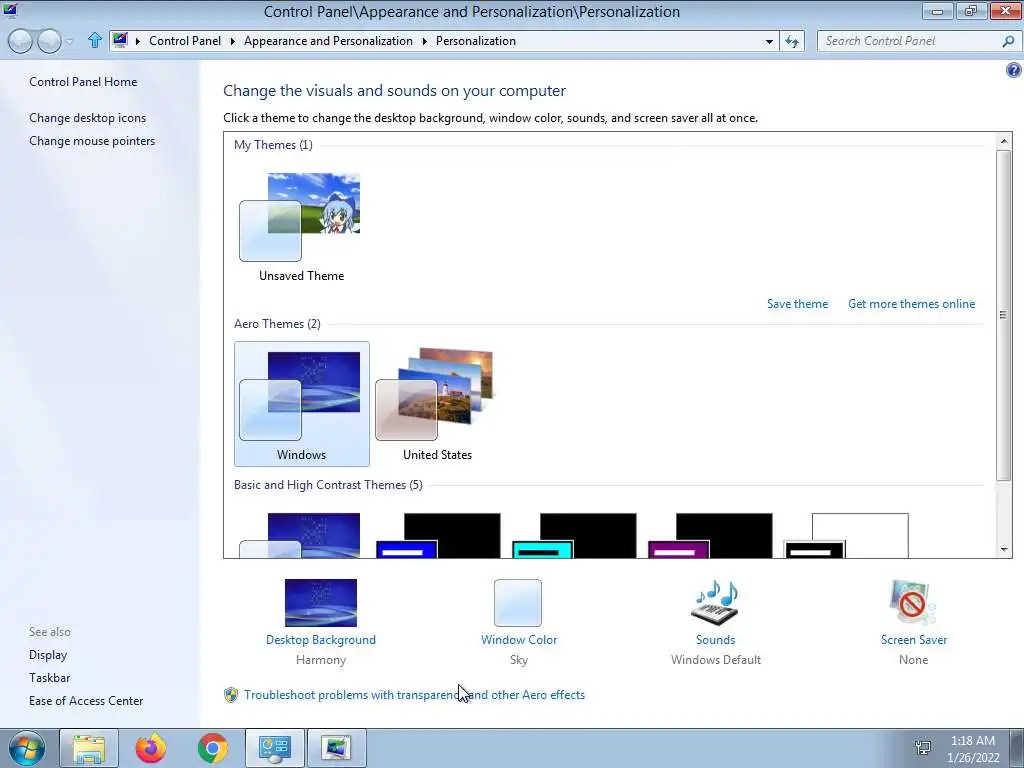Viewport: 1024px width, 768px height.
Task: Switch to the Personalization taskbar button
Action: 336,748
